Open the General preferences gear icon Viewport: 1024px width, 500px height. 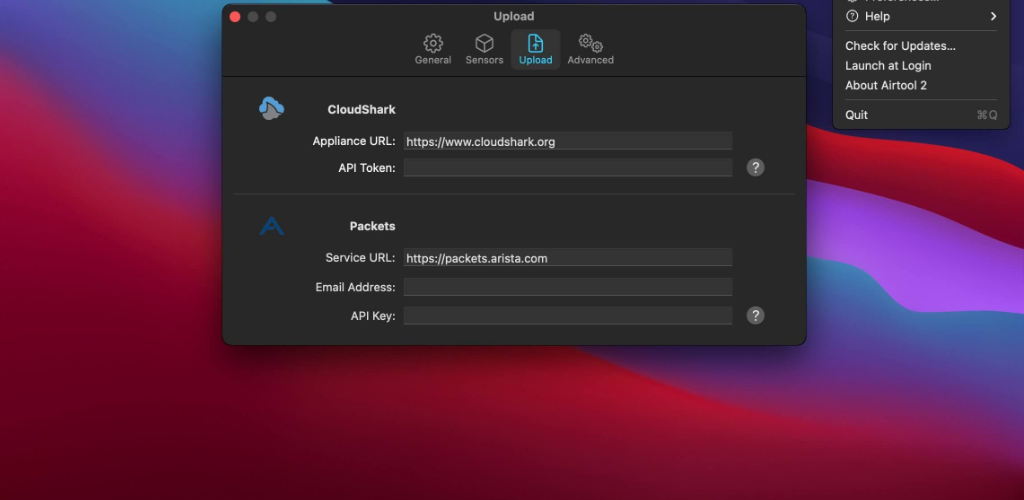click(x=432, y=44)
